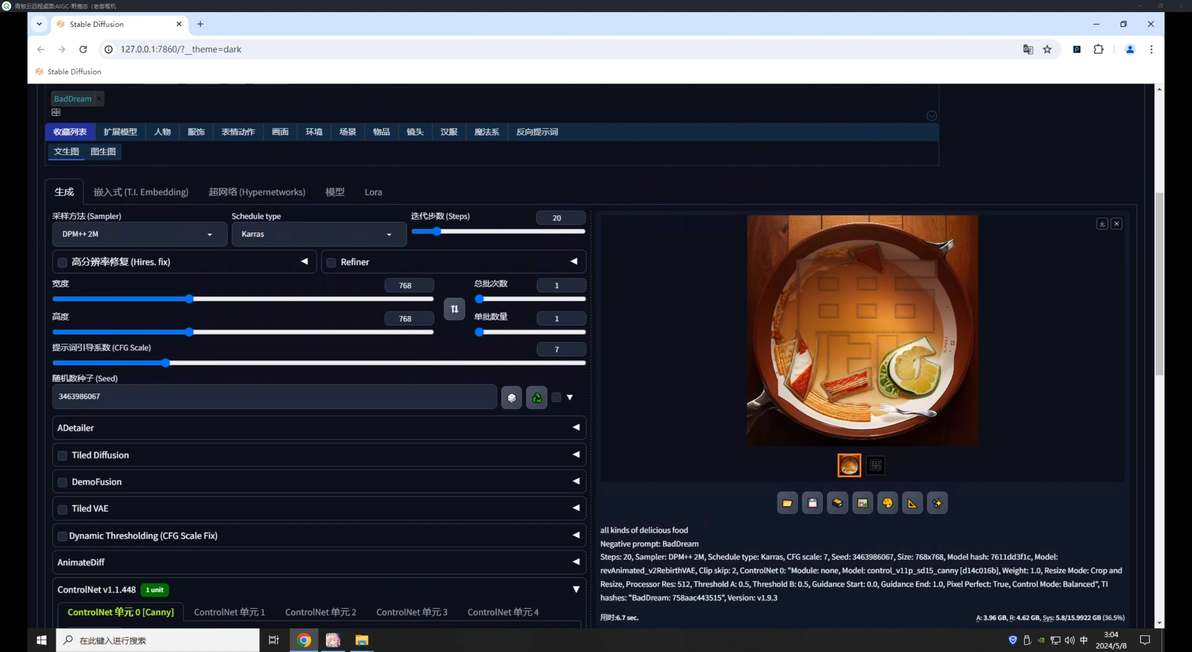Enable the Tiled VAE checkbox

pos(62,509)
